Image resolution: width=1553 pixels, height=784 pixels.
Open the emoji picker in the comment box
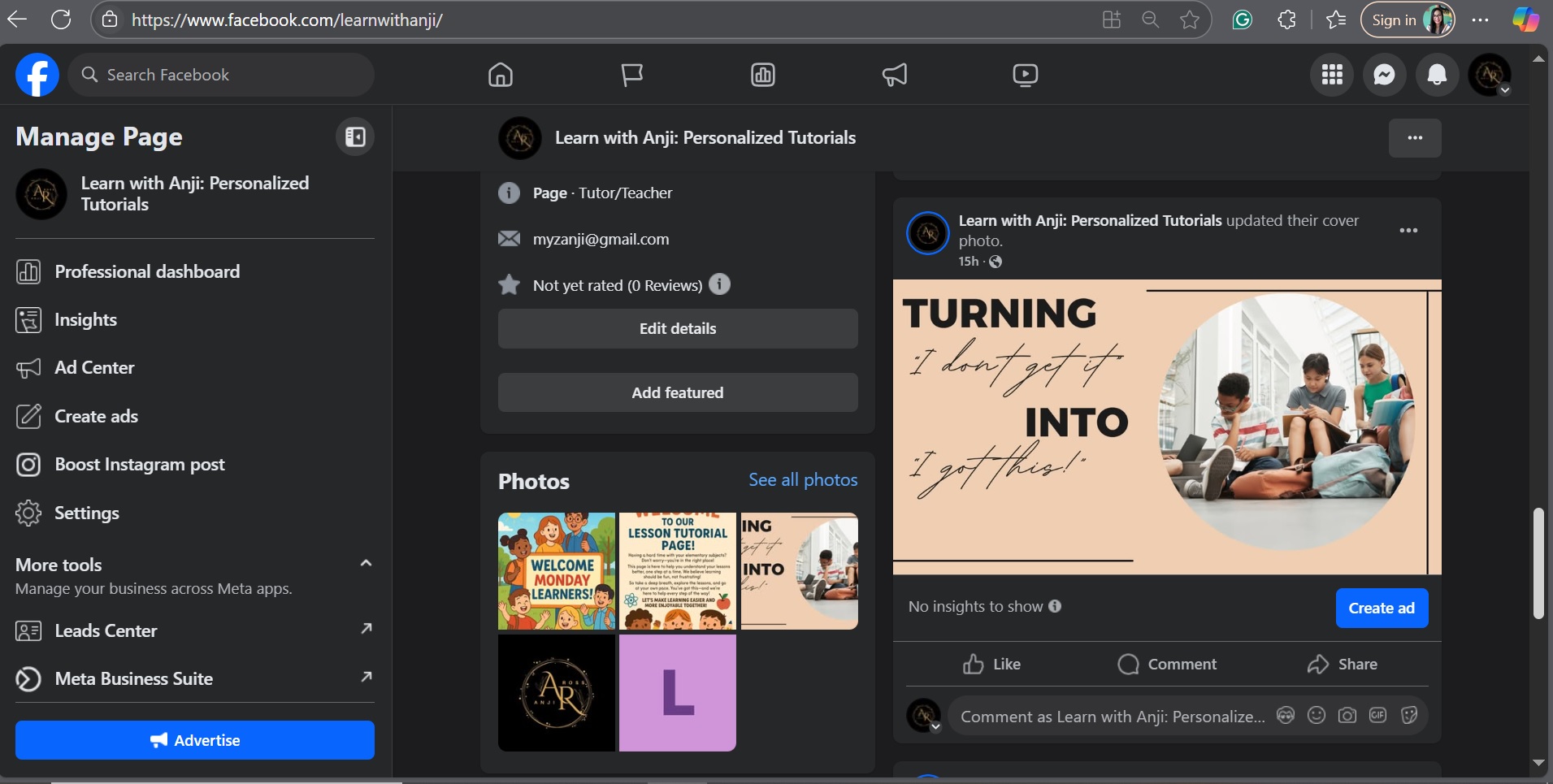(1317, 715)
